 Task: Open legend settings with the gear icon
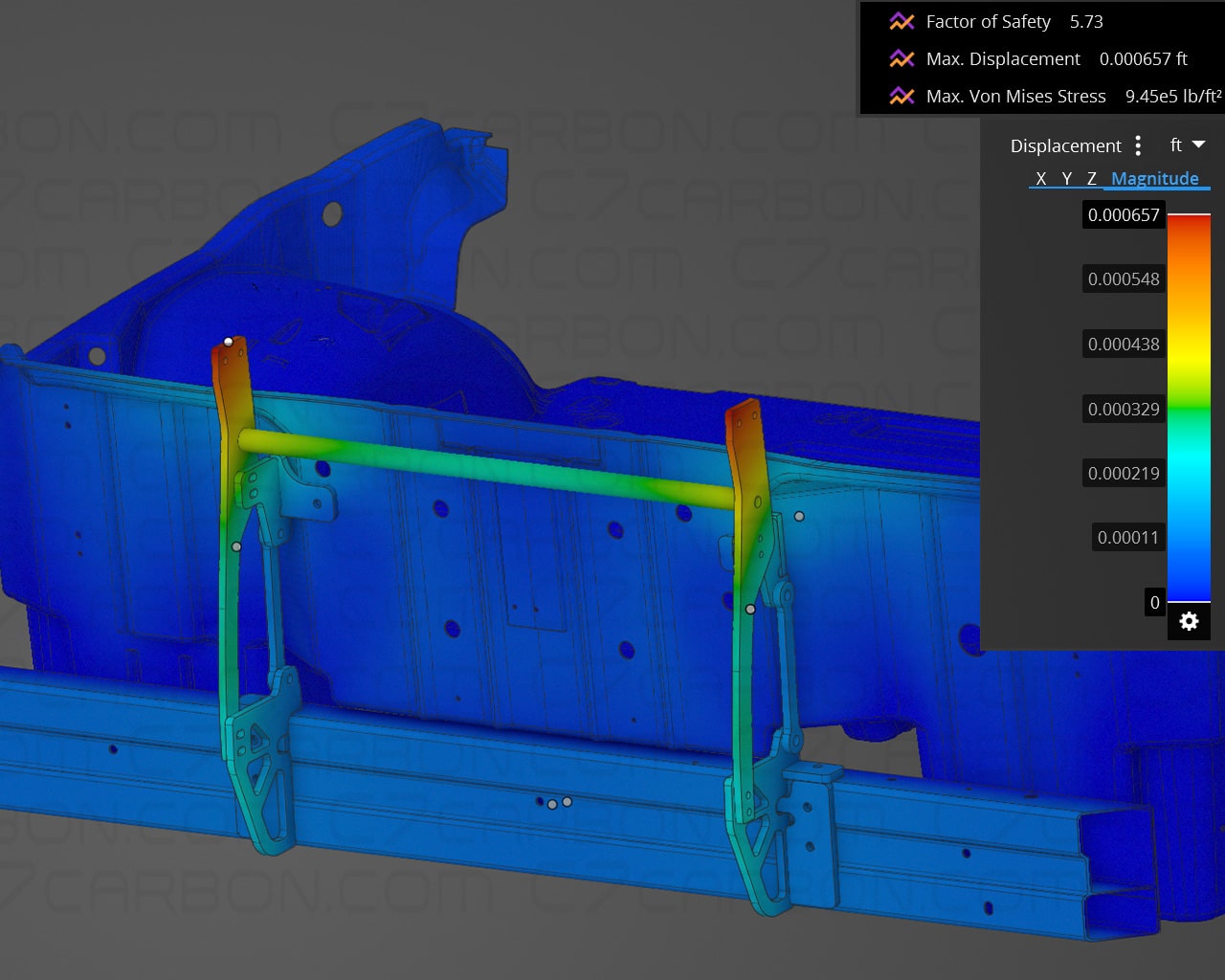coord(1189,621)
